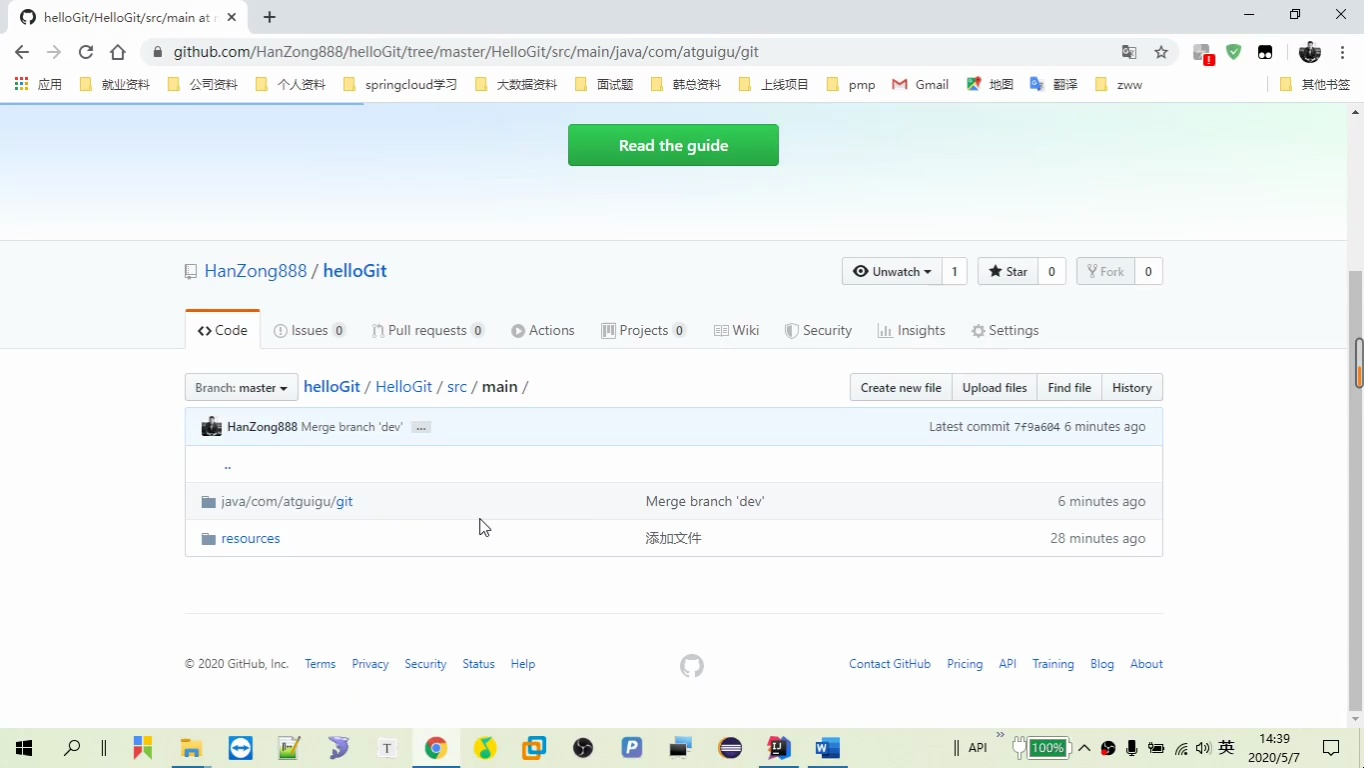
Task: Open the Chrome profile avatar
Action: coord(1310,52)
